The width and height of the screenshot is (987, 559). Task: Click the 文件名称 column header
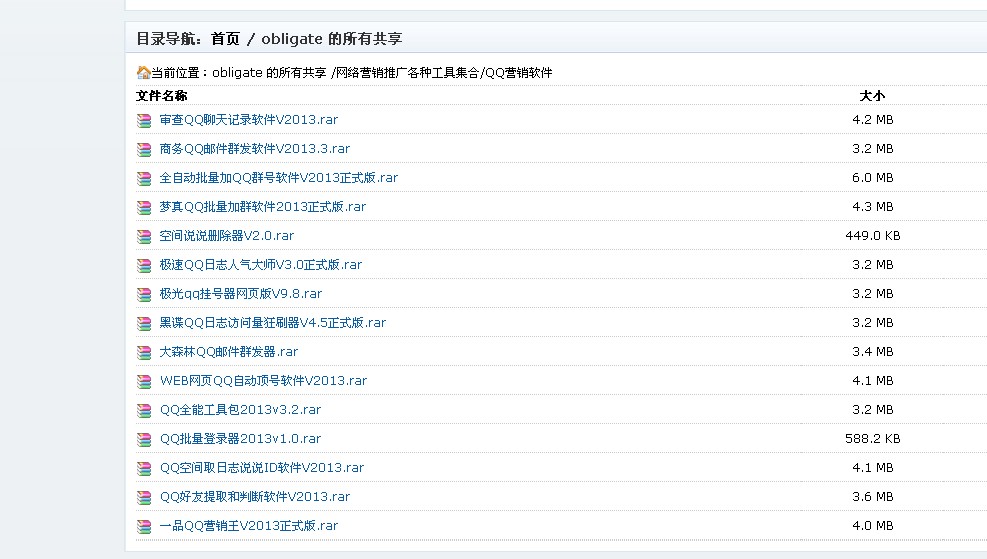click(x=161, y=96)
